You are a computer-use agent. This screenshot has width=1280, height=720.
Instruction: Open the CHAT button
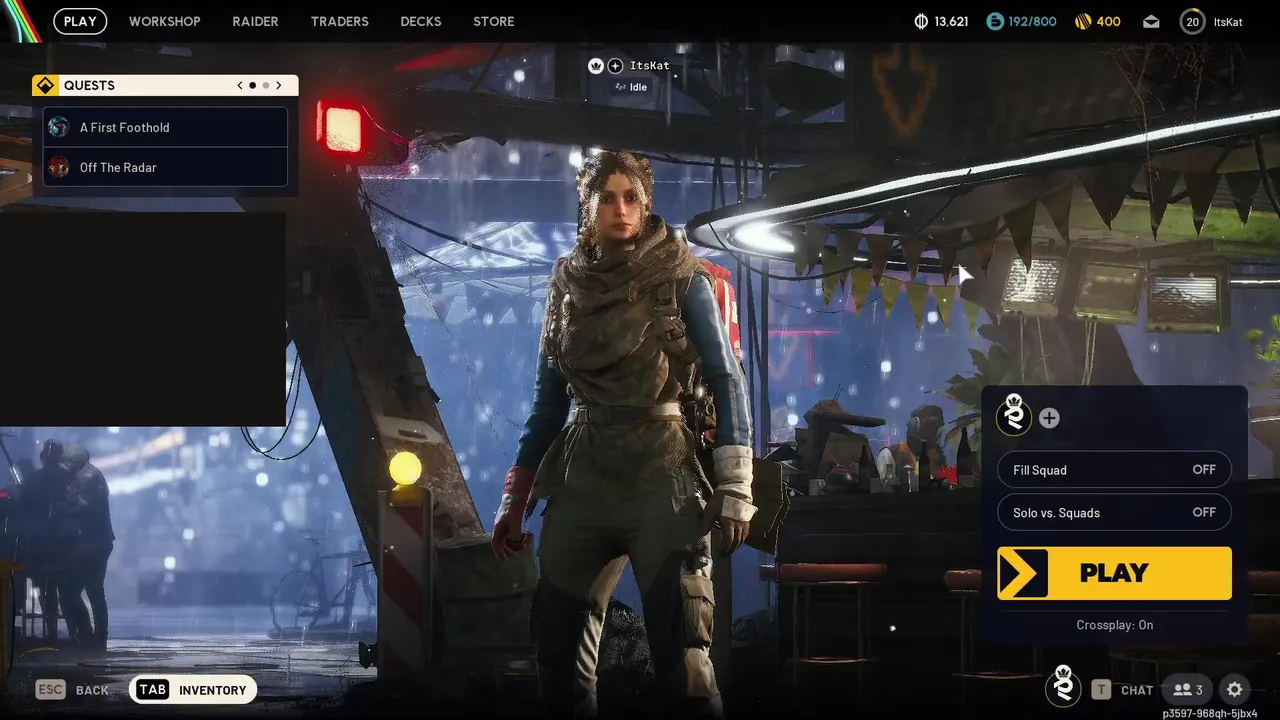pyautogui.click(x=1122, y=690)
